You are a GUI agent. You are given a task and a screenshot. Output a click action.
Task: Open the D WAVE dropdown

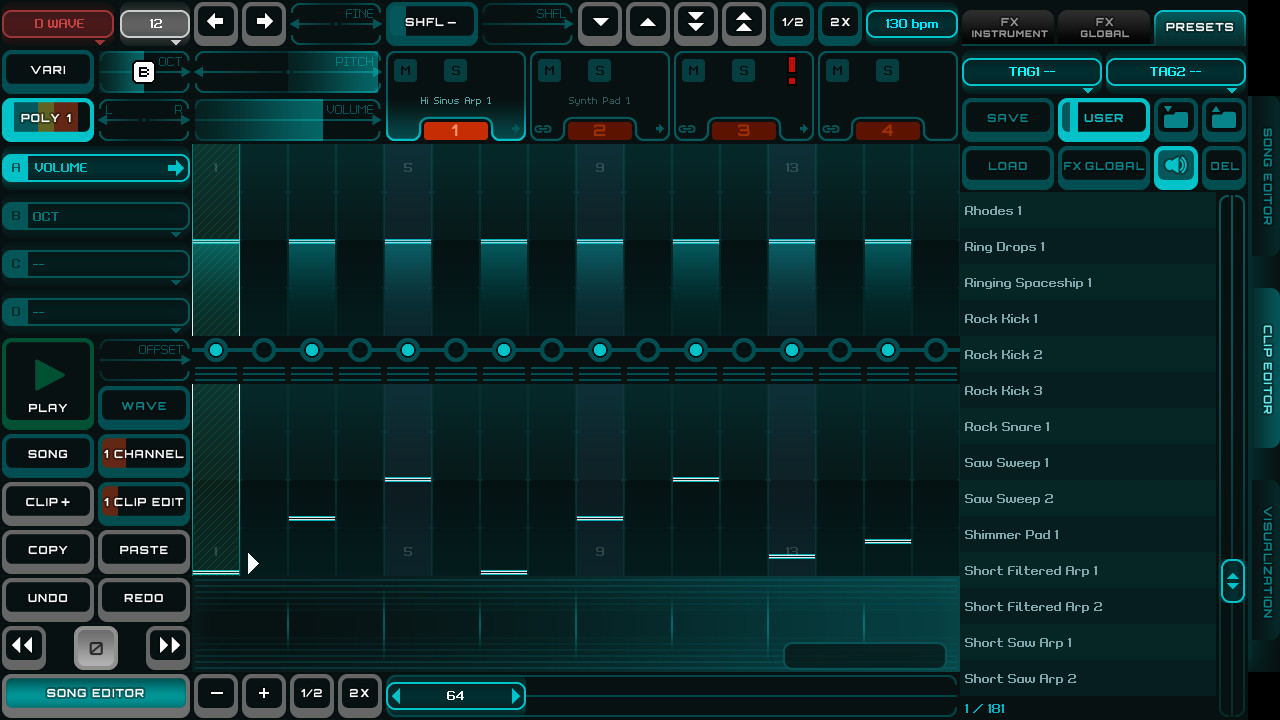(57, 22)
